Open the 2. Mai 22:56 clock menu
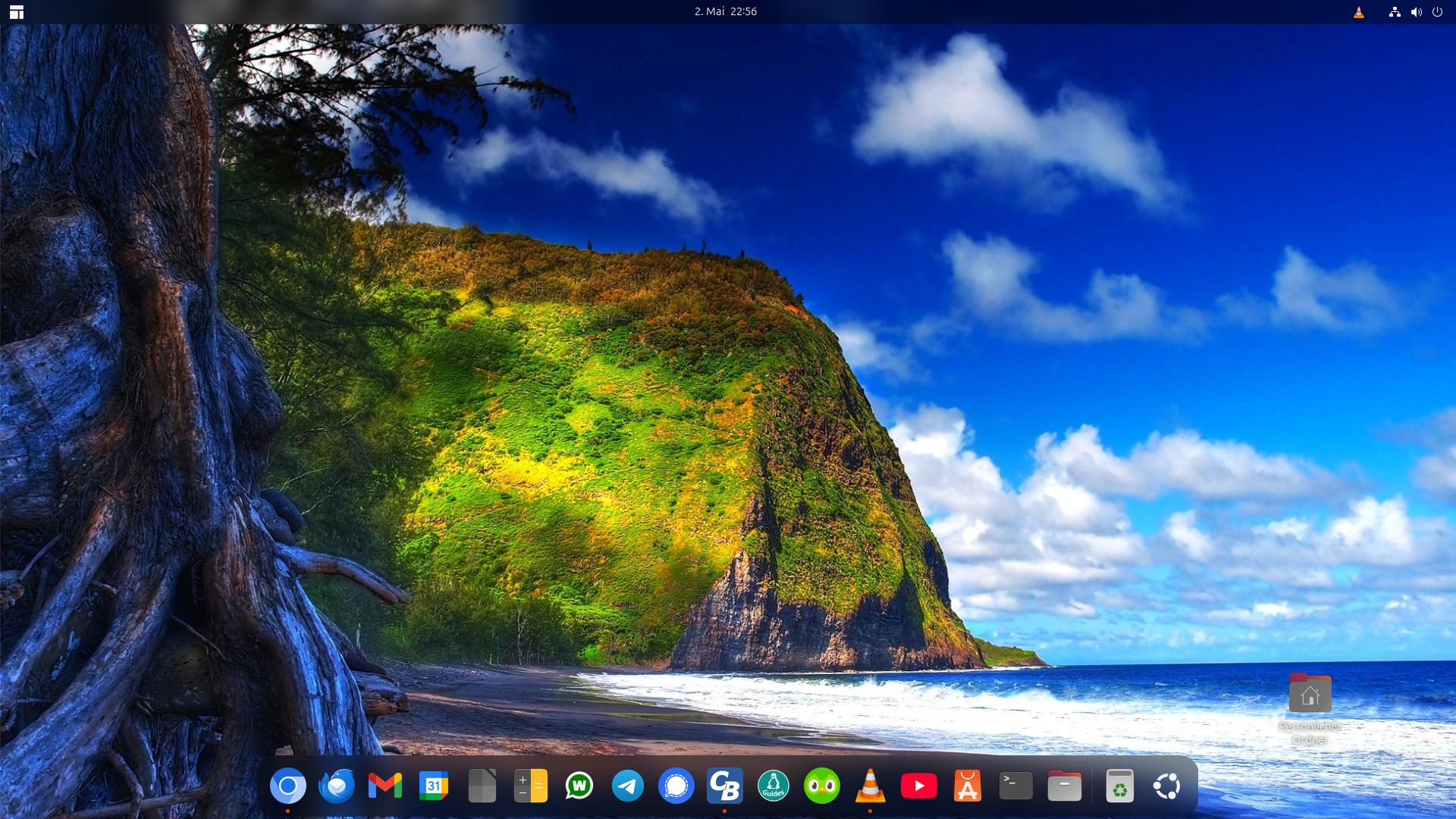Image resolution: width=1456 pixels, height=819 pixels. point(726,11)
